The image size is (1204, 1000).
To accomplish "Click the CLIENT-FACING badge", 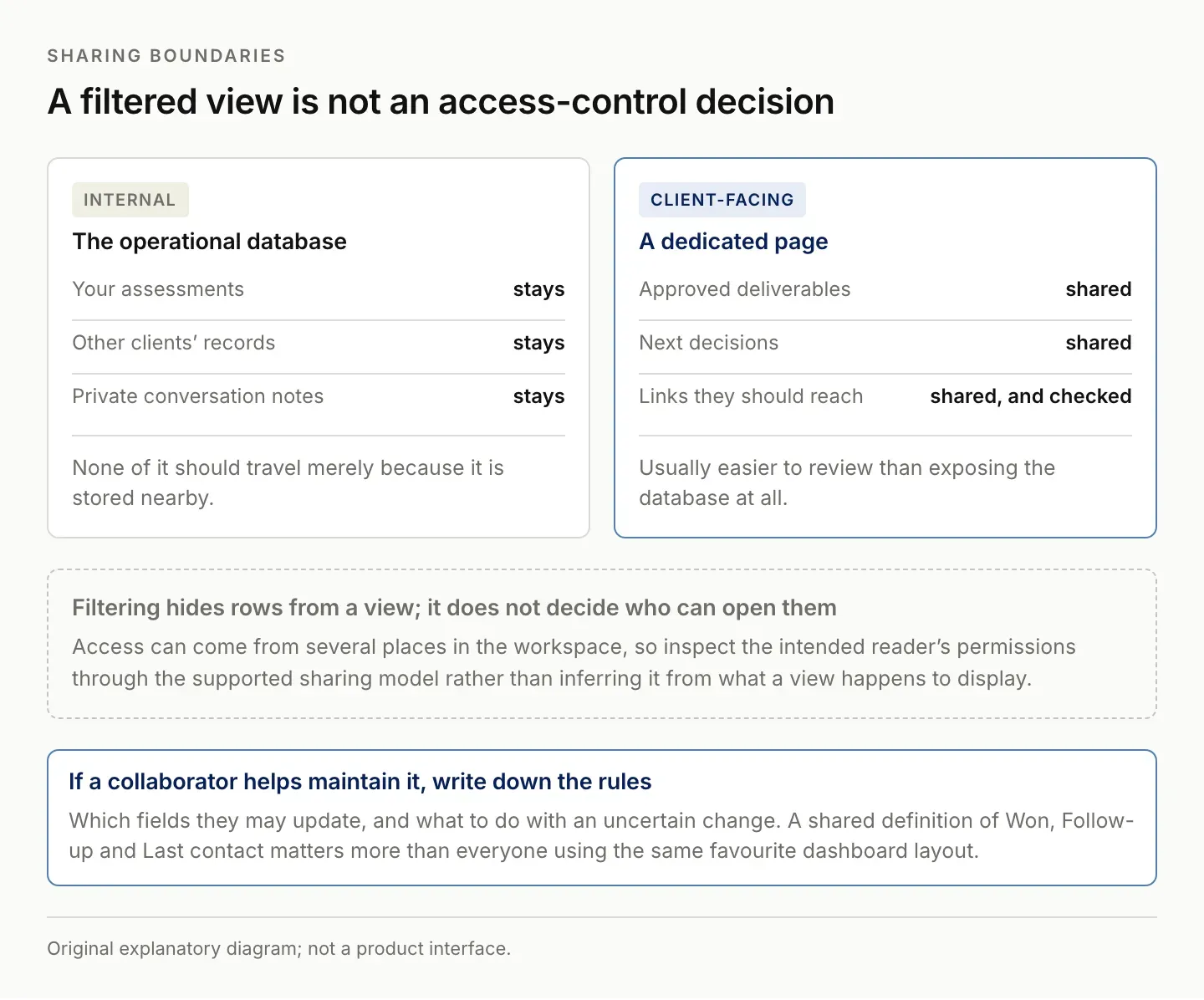I will coord(722,200).
